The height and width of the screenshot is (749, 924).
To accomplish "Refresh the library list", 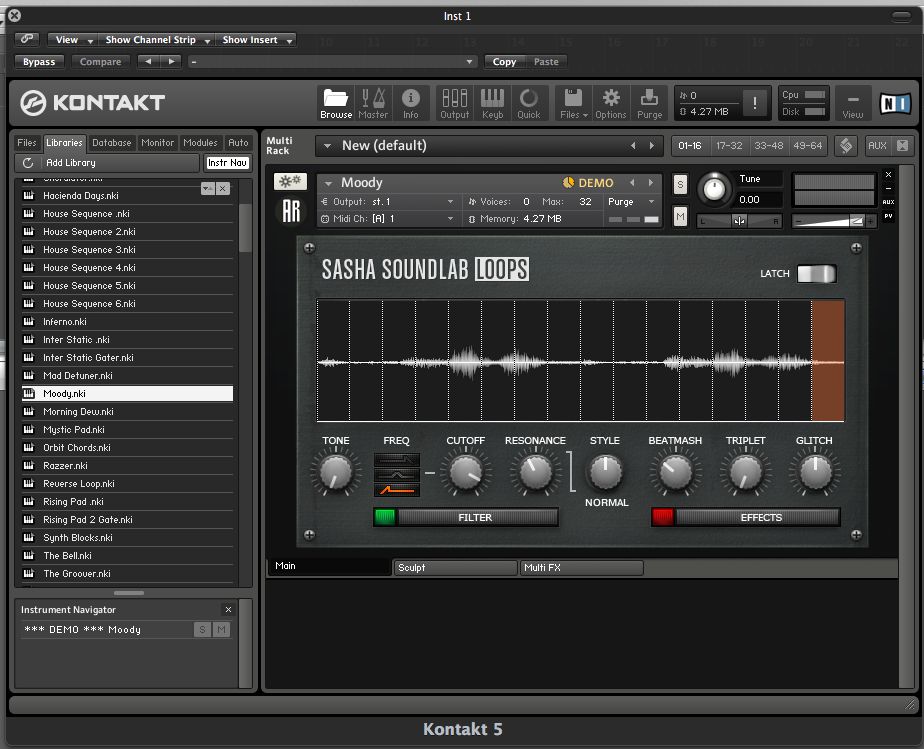I will tap(28, 163).
